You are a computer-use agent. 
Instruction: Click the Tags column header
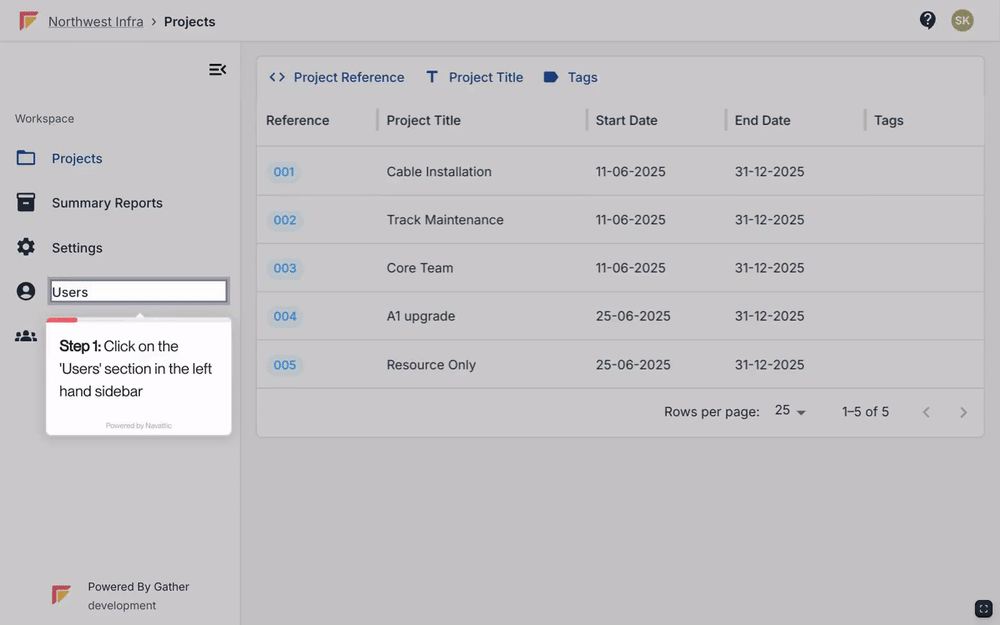point(888,121)
